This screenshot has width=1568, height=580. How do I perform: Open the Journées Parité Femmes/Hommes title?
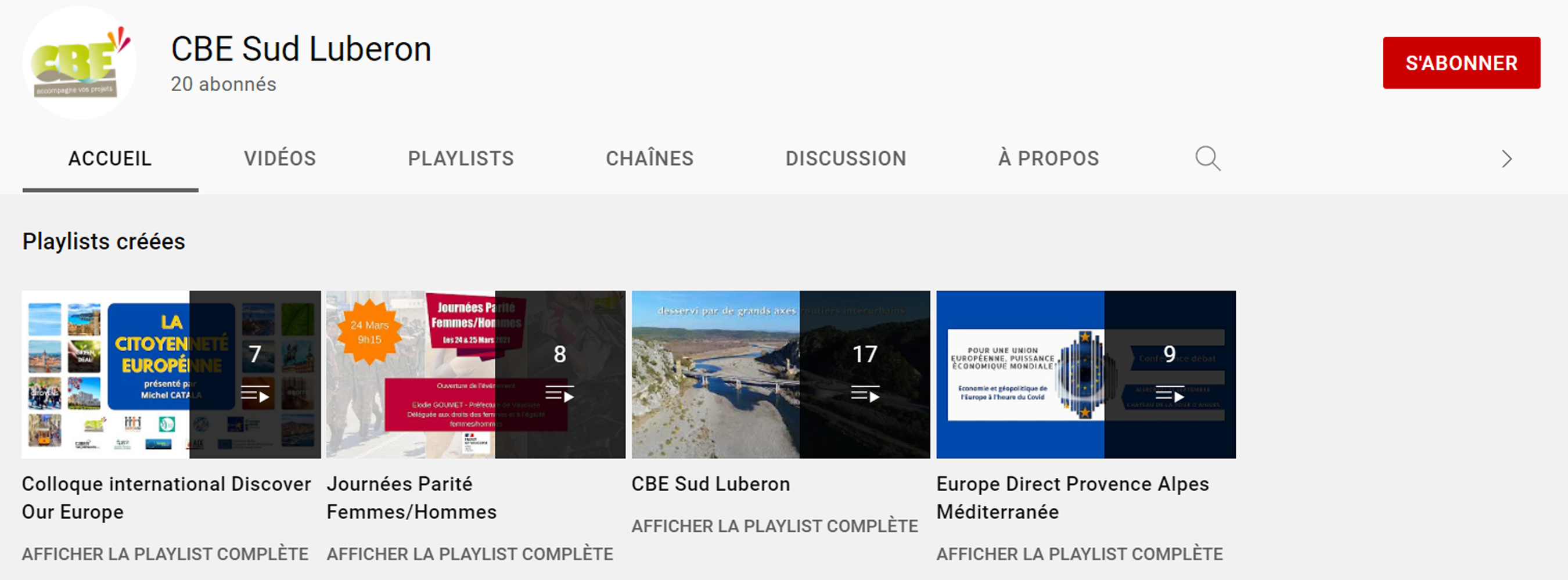(412, 498)
